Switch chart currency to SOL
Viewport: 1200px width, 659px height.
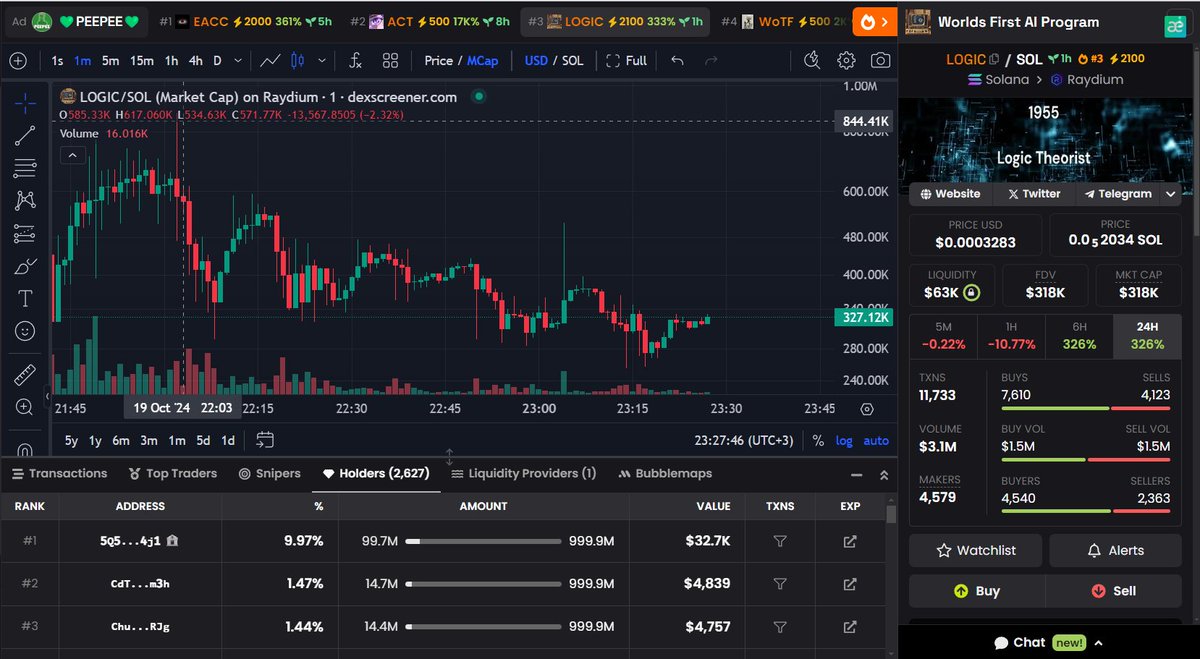[572, 61]
